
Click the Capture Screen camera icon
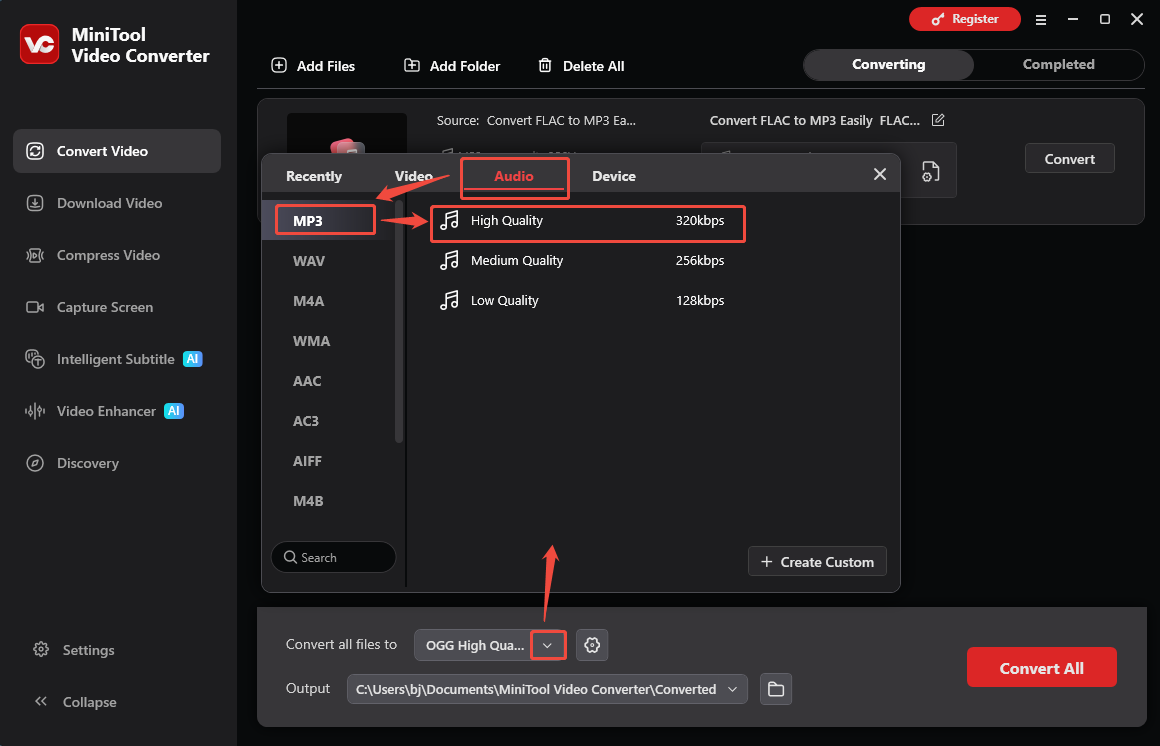[35, 307]
